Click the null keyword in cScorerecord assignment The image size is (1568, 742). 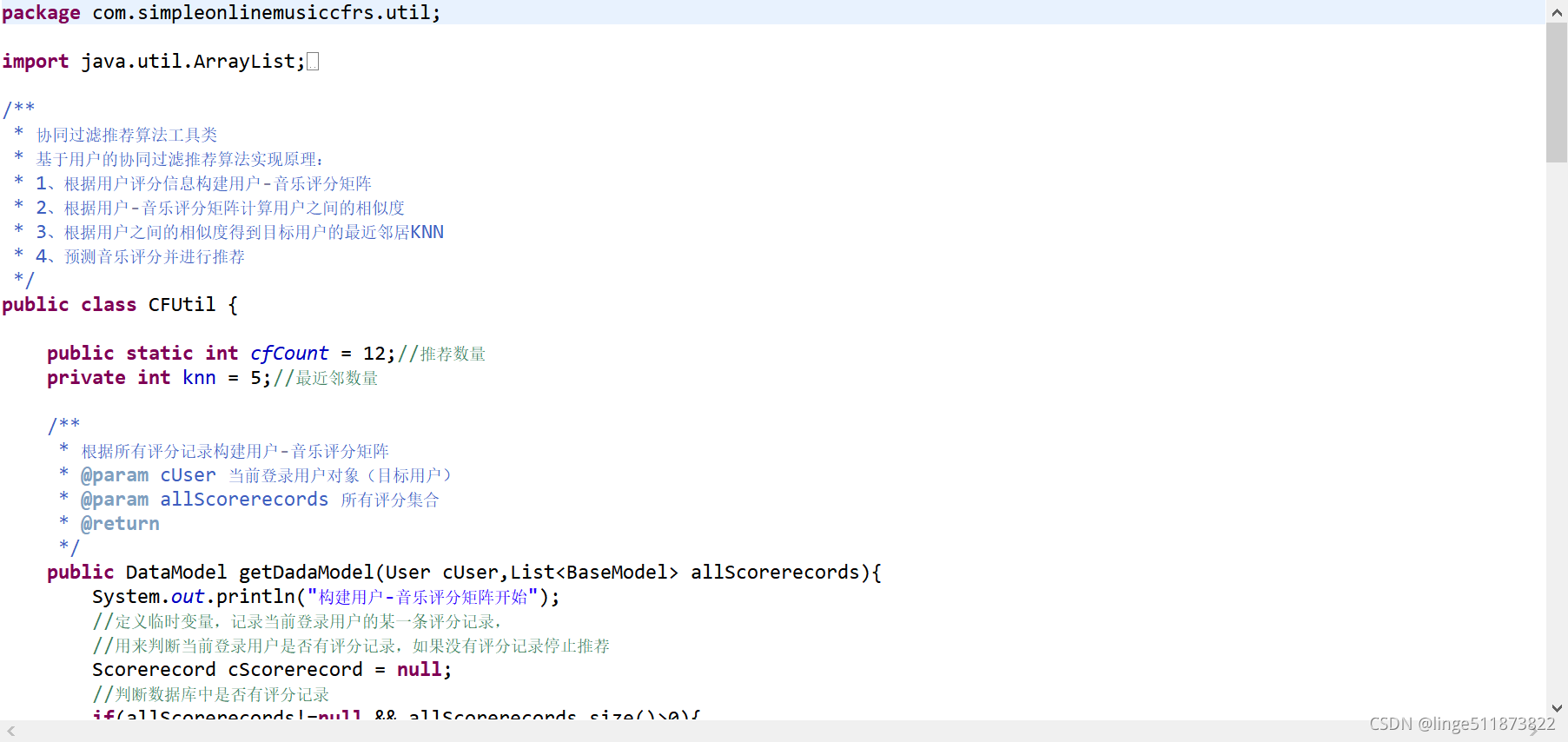(x=420, y=670)
